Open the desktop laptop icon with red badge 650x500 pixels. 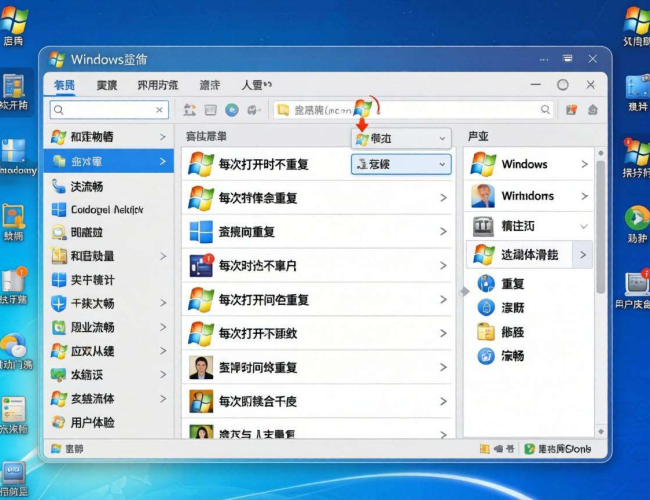coord(637,283)
